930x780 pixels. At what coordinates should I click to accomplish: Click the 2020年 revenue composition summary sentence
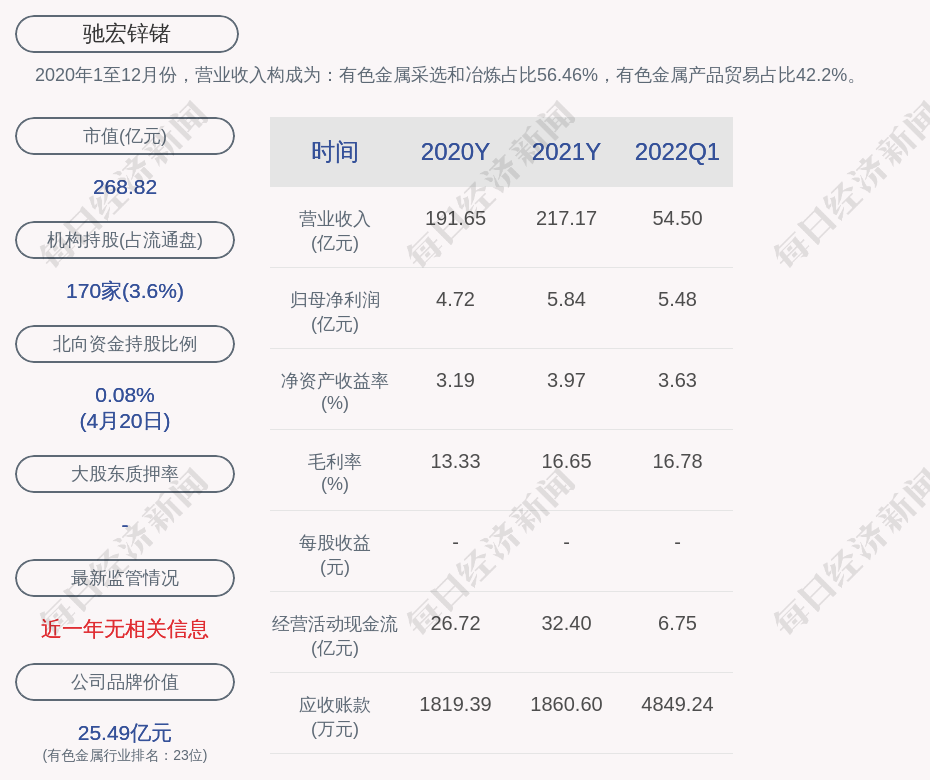447,75
